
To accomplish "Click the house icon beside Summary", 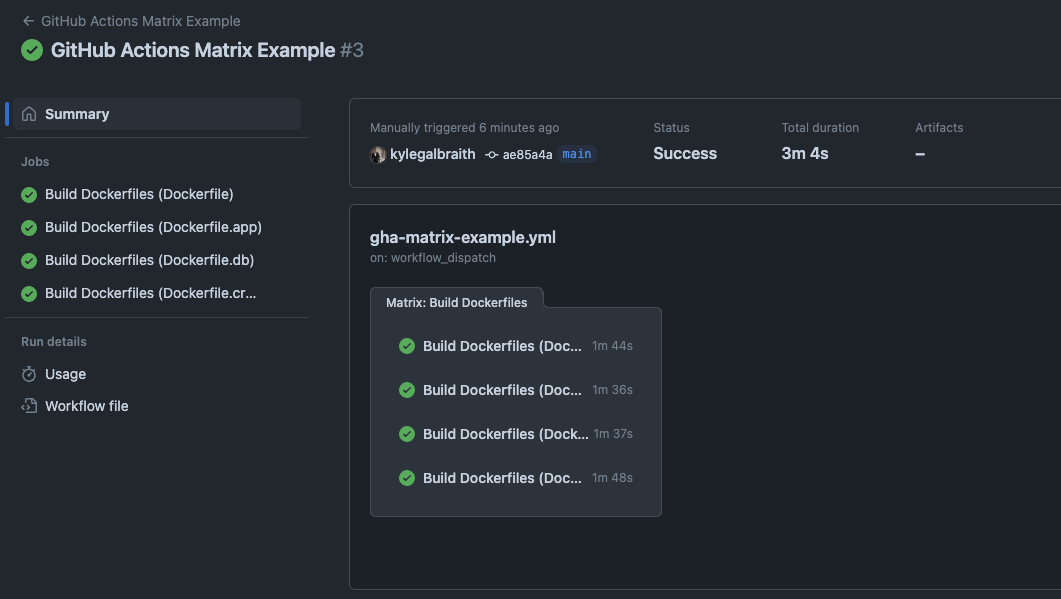I will pos(28,113).
